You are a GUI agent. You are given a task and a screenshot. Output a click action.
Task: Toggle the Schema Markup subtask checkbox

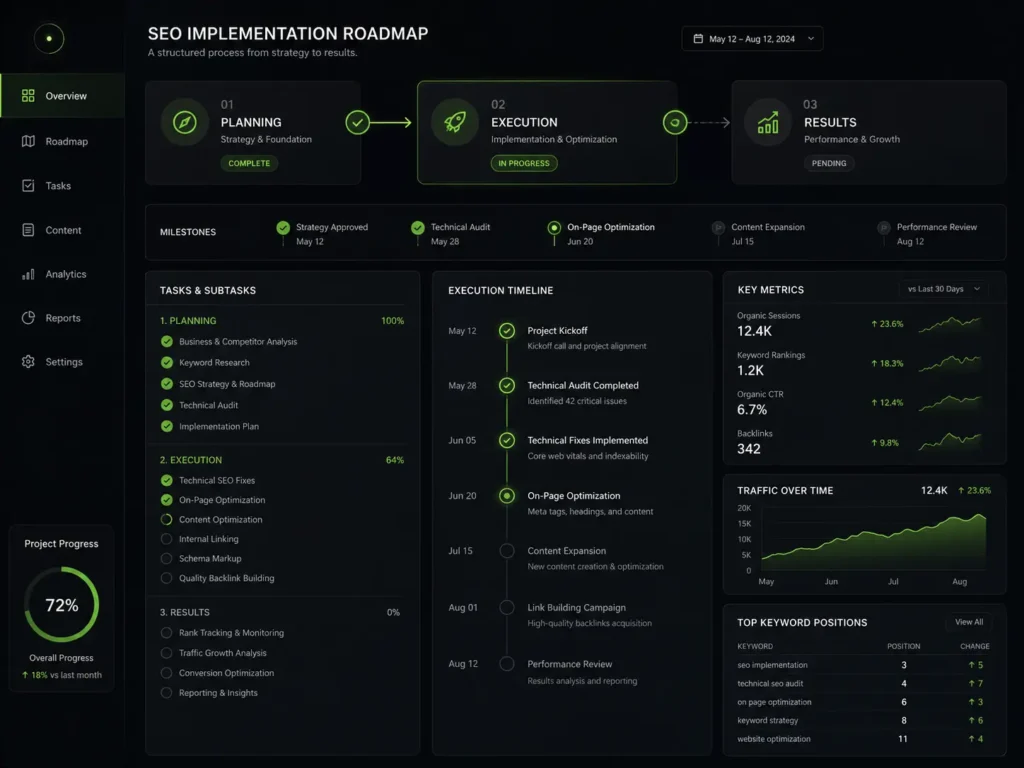click(x=167, y=558)
